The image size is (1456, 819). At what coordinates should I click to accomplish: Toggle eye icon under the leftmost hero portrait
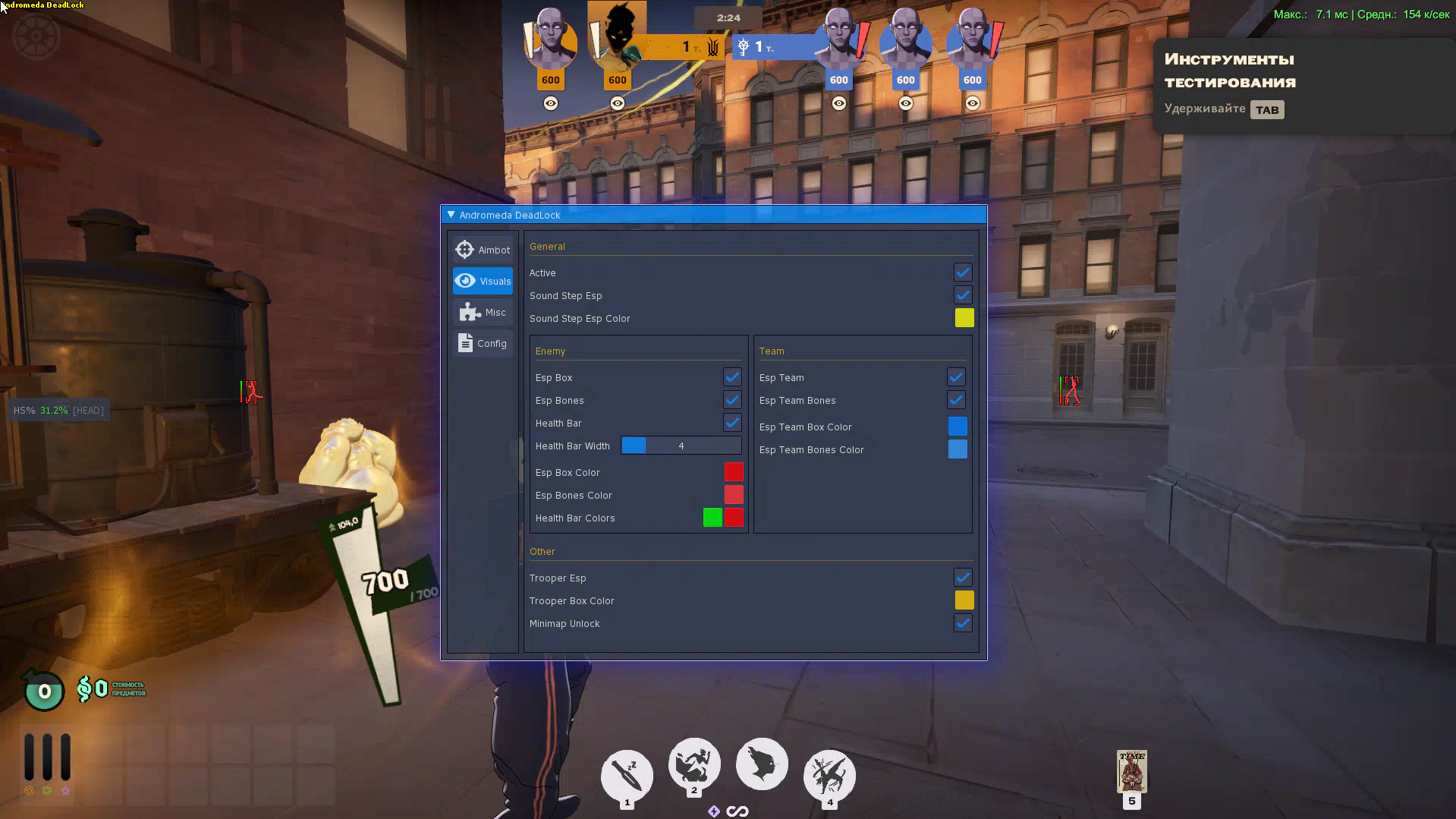click(x=551, y=103)
